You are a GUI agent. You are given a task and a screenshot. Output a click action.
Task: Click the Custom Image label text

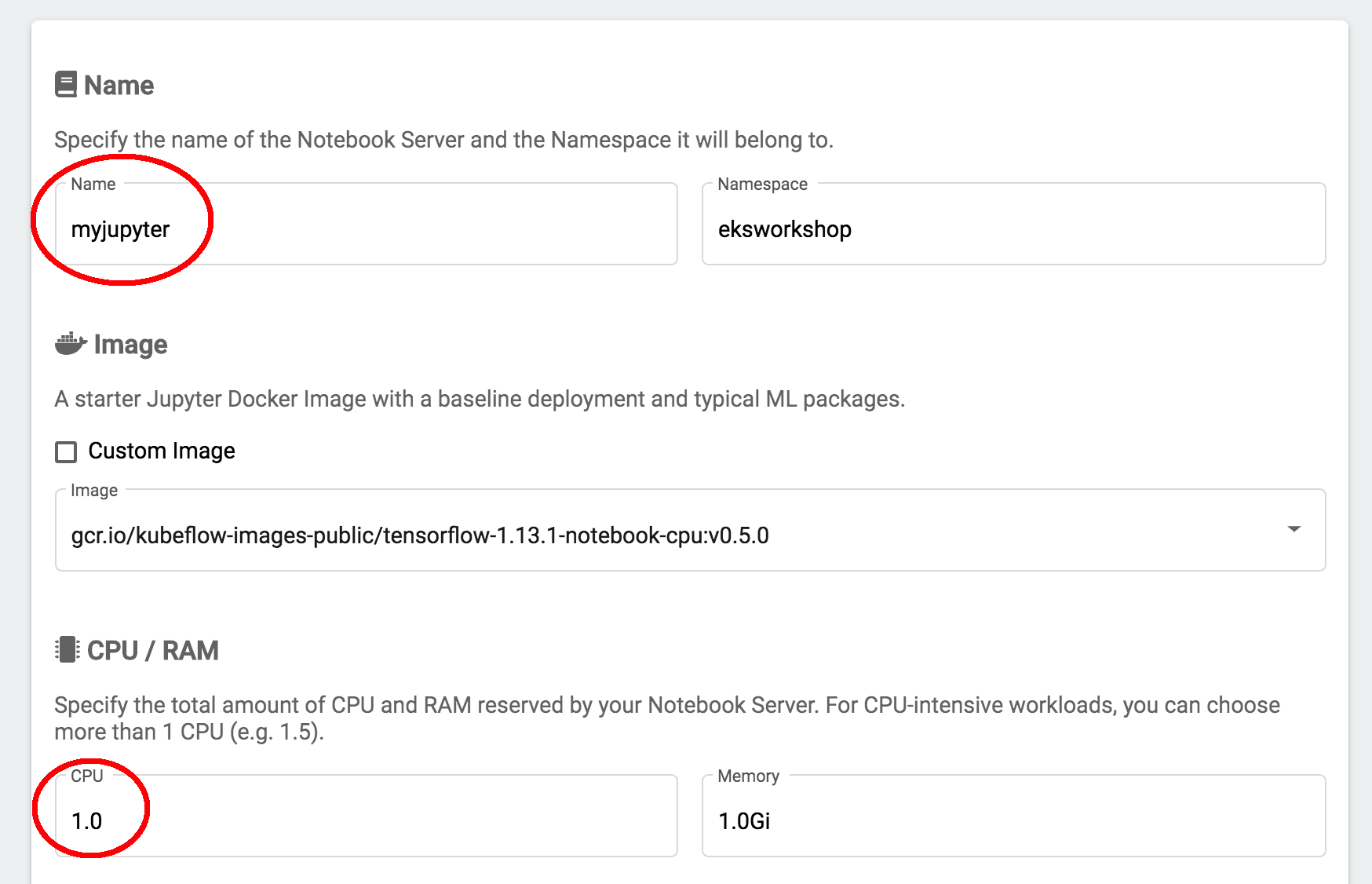[x=162, y=451]
